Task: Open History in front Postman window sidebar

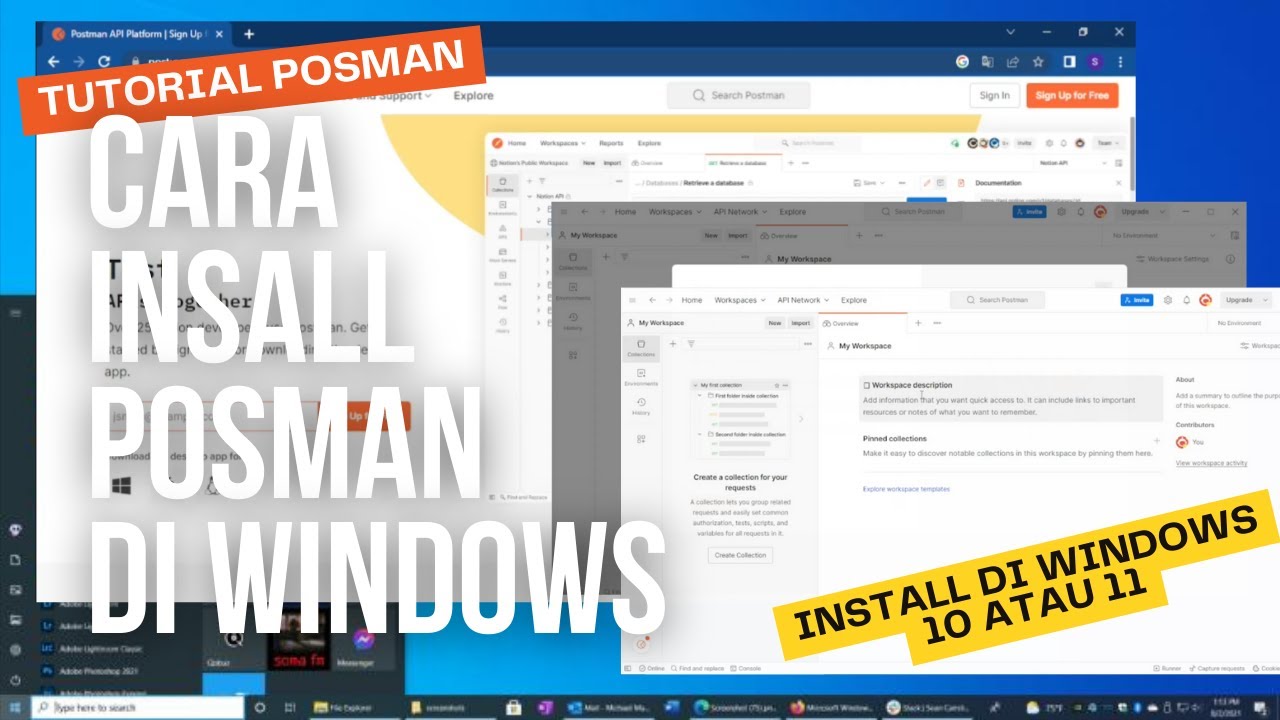Action: click(641, 407)
